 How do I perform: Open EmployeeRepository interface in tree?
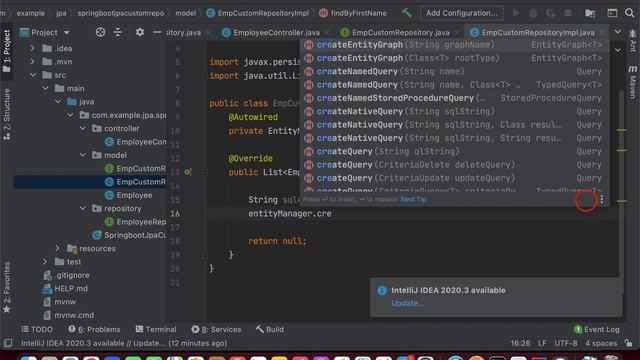pos(136,222)
